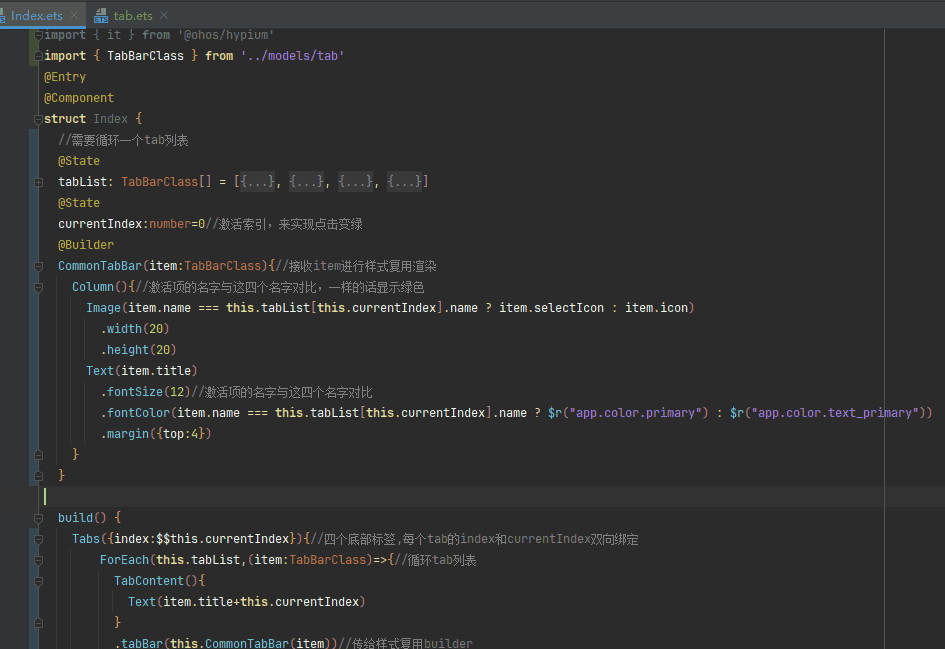This screenshot has width=945, height=649.
Task: Collapse the import statements fold marker
Action: click(38, 35)
